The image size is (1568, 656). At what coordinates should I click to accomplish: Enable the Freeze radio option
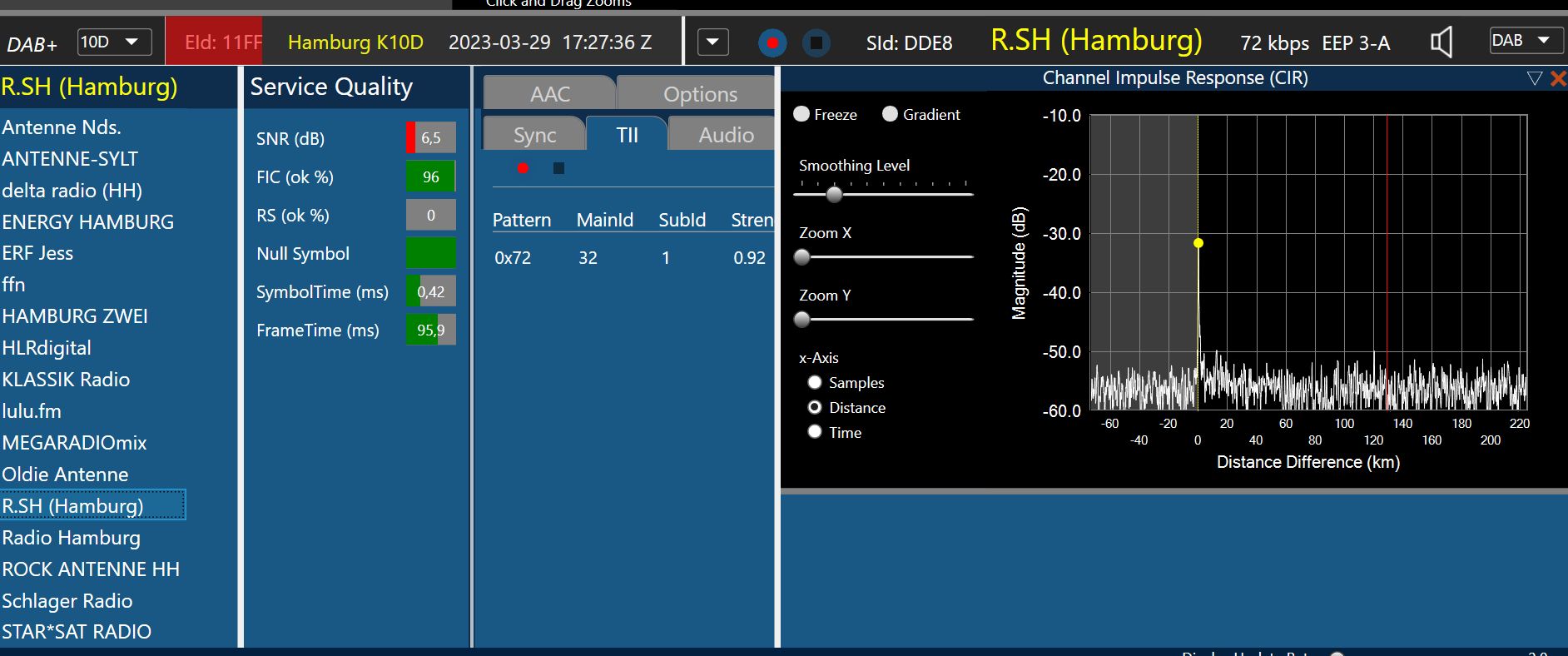click(801, 114)
